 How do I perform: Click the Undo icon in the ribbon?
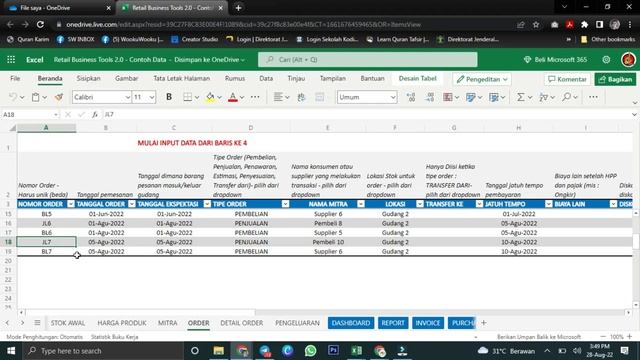(13, 97)
